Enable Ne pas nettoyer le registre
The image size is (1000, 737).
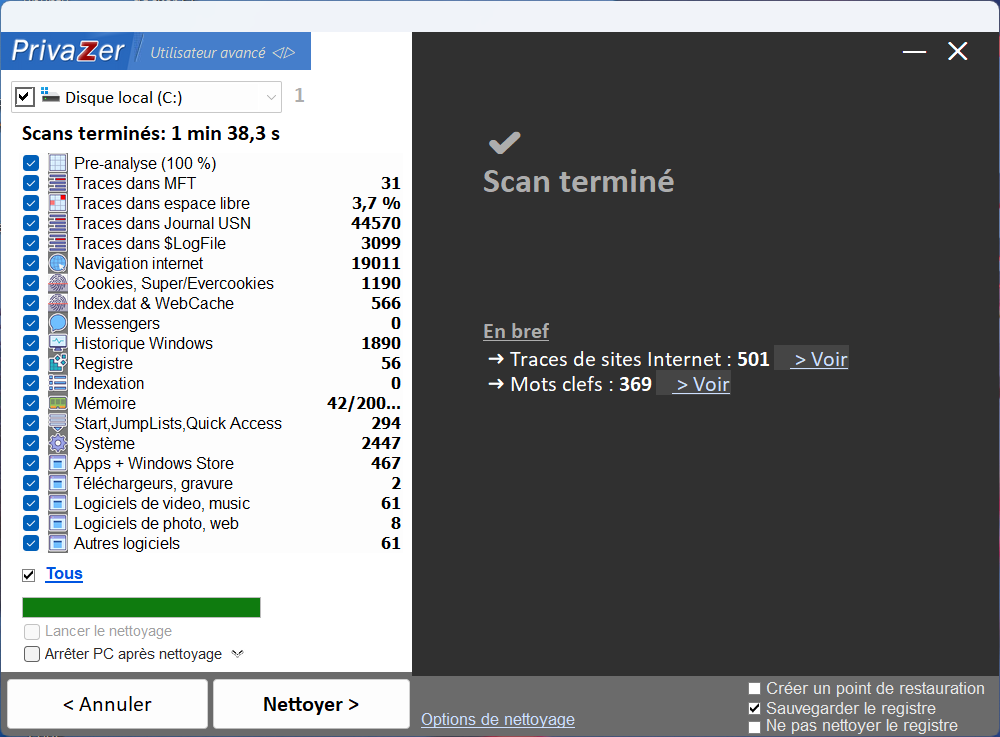pos(754,727)
